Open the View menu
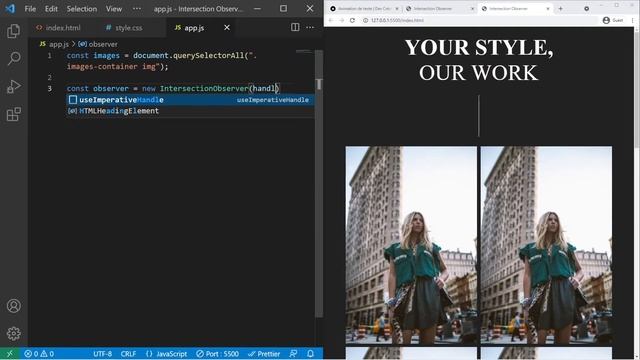 (x=114, y=9)
